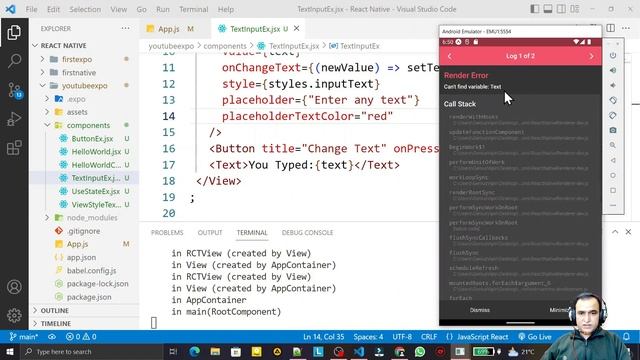Expand the assets folder
Screen dimensions: 640x360
point(47,112)
